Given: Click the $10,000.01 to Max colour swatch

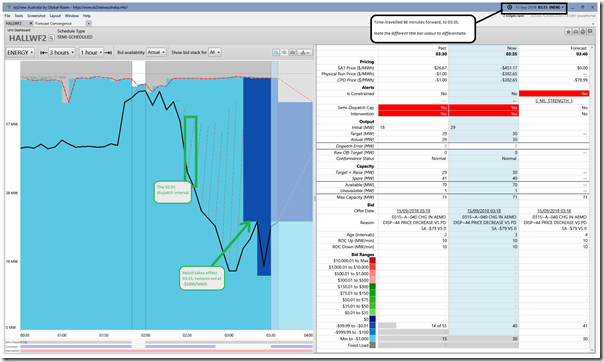Looking at the screenshot, I should (372, 261).
